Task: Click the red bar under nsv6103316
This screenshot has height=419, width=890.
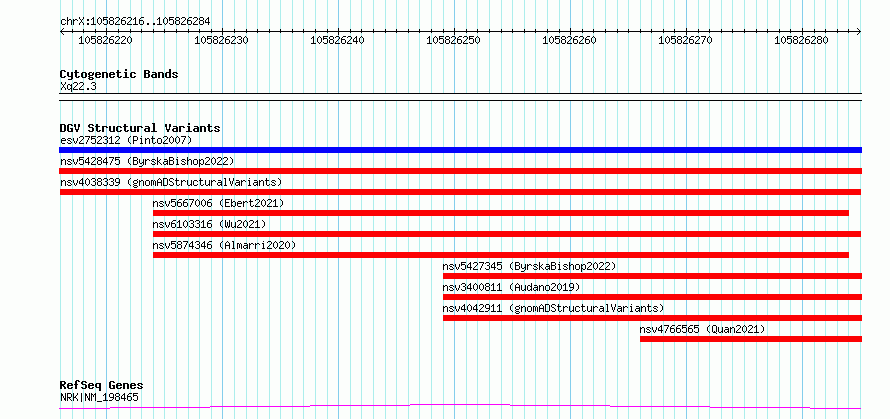Action: coord(507,234)
